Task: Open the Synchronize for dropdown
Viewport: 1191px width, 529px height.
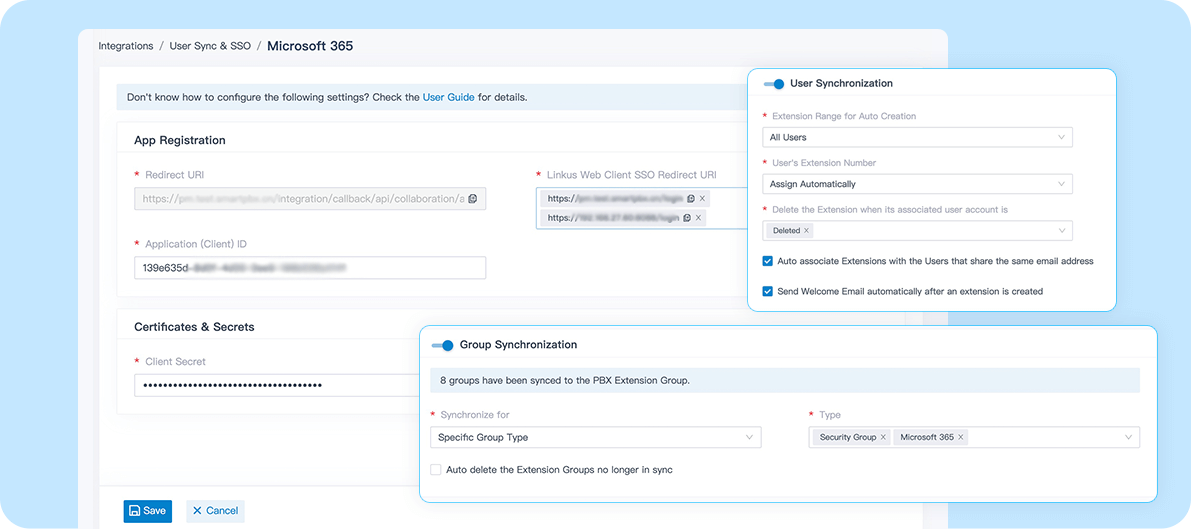Action: click(596, 437)
